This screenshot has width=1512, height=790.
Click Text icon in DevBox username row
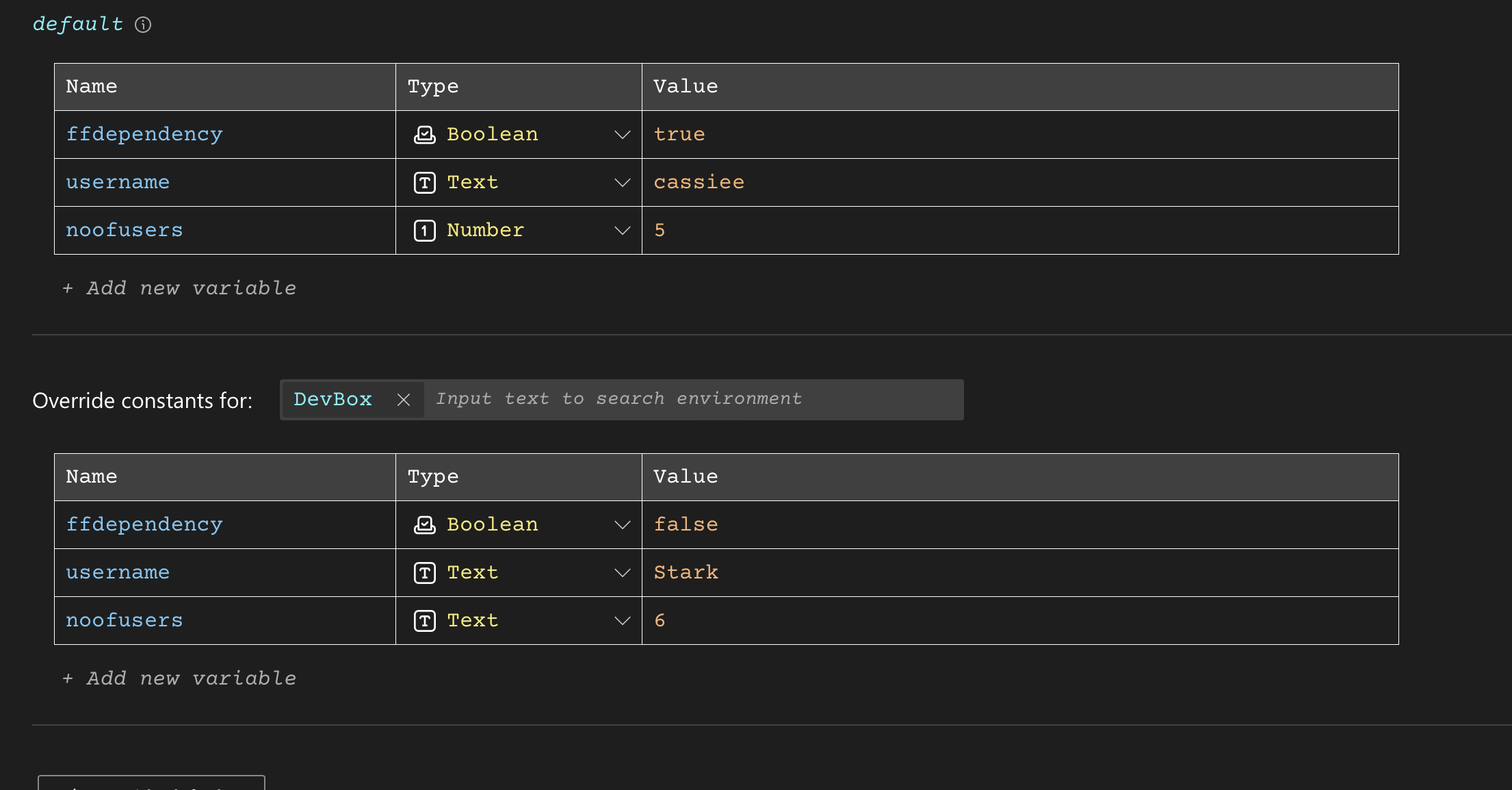(424, 573)
